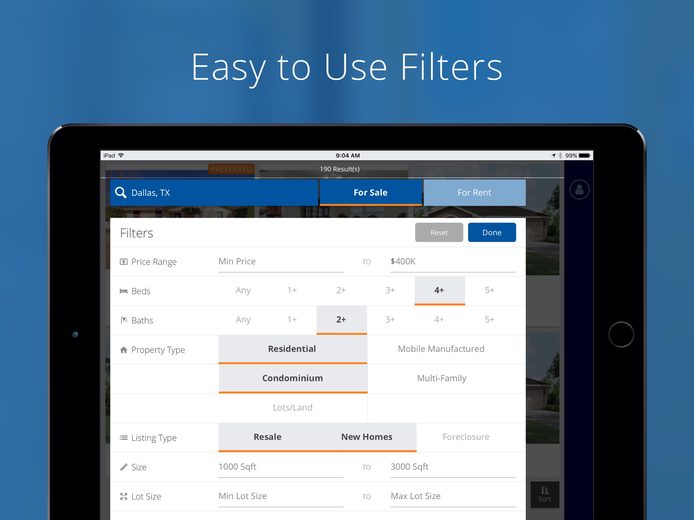Click the 9:04 AM clock text

(347, 155)
